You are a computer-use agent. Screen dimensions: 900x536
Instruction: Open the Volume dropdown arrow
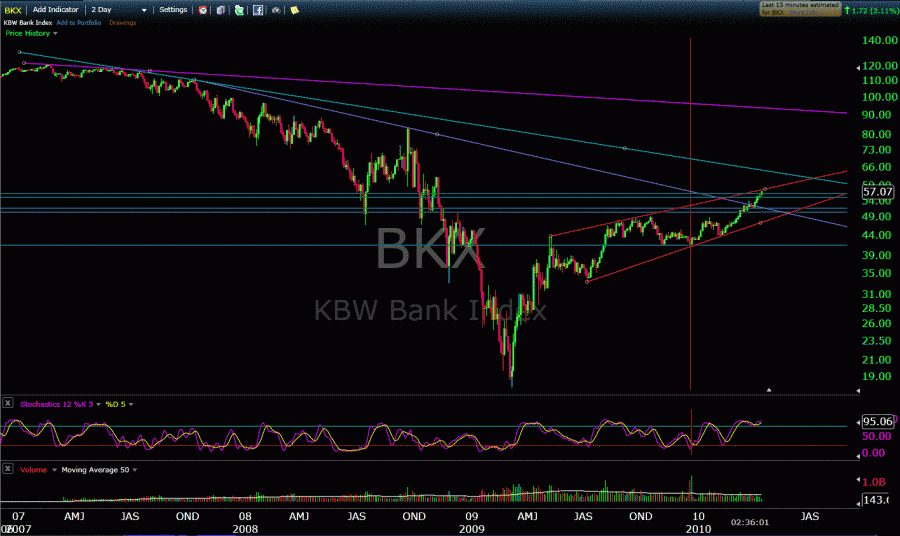(x=55, y=470)
